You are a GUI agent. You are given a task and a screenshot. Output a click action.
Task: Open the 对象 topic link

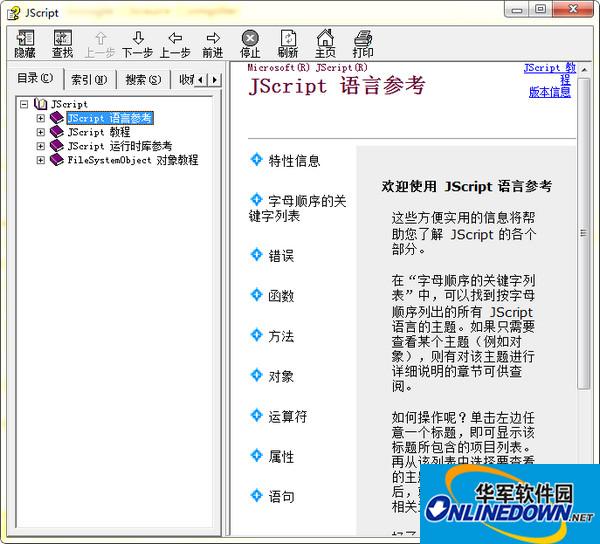[x=281, y=376]
